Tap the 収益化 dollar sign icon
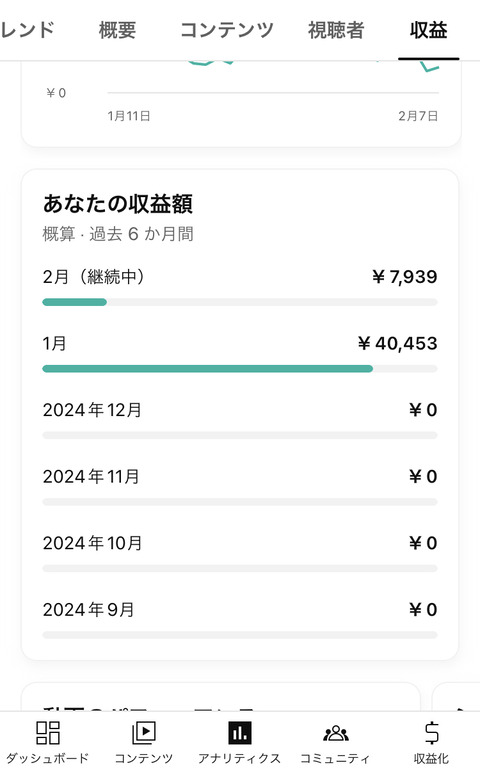The height and width of the screenshot is (772, 480). click(431, 733)
